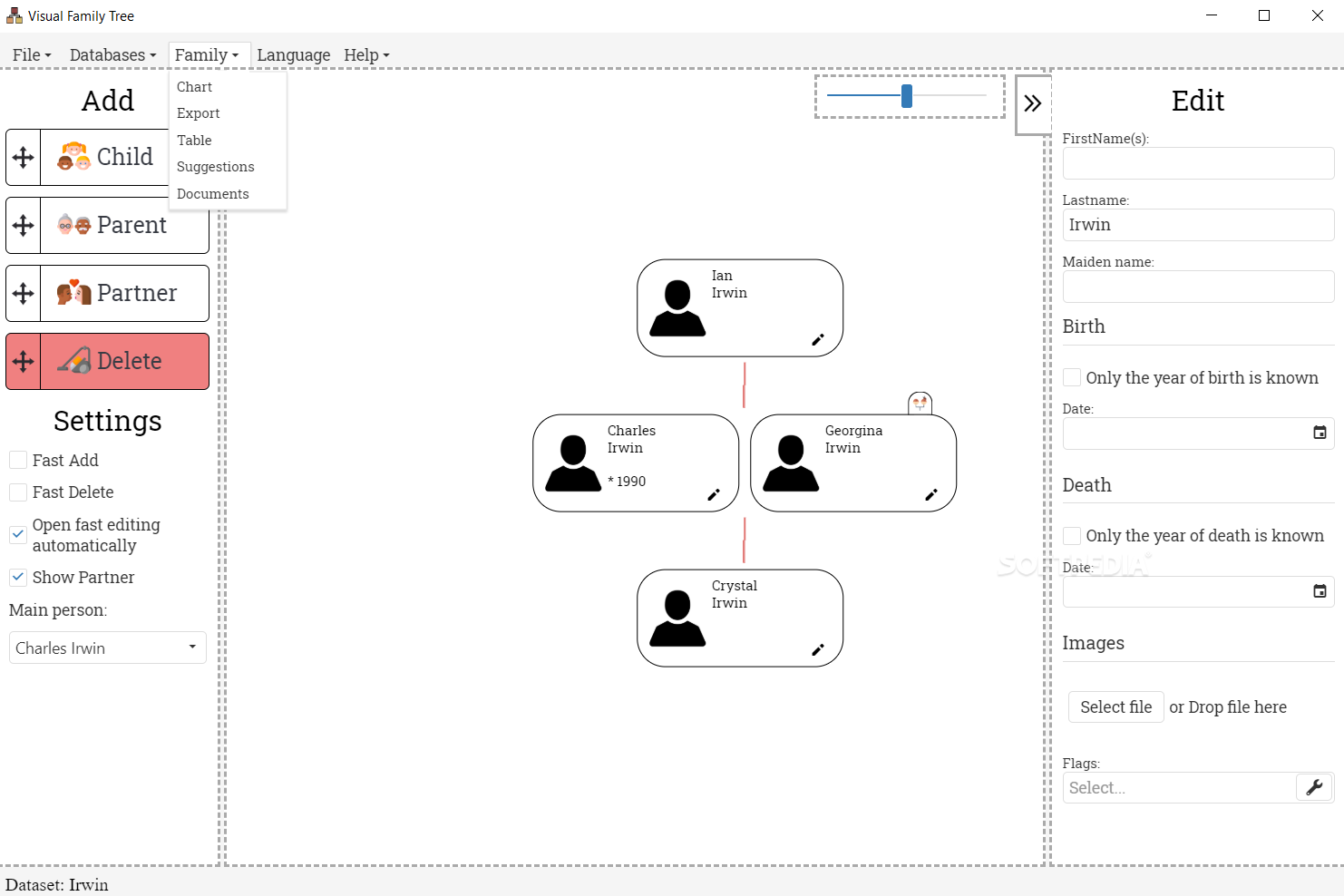The width and height of the screenshot is (1344, 896).
Task: Click Crystal Irwin's avatar silhouette
Action: (677, 618)
